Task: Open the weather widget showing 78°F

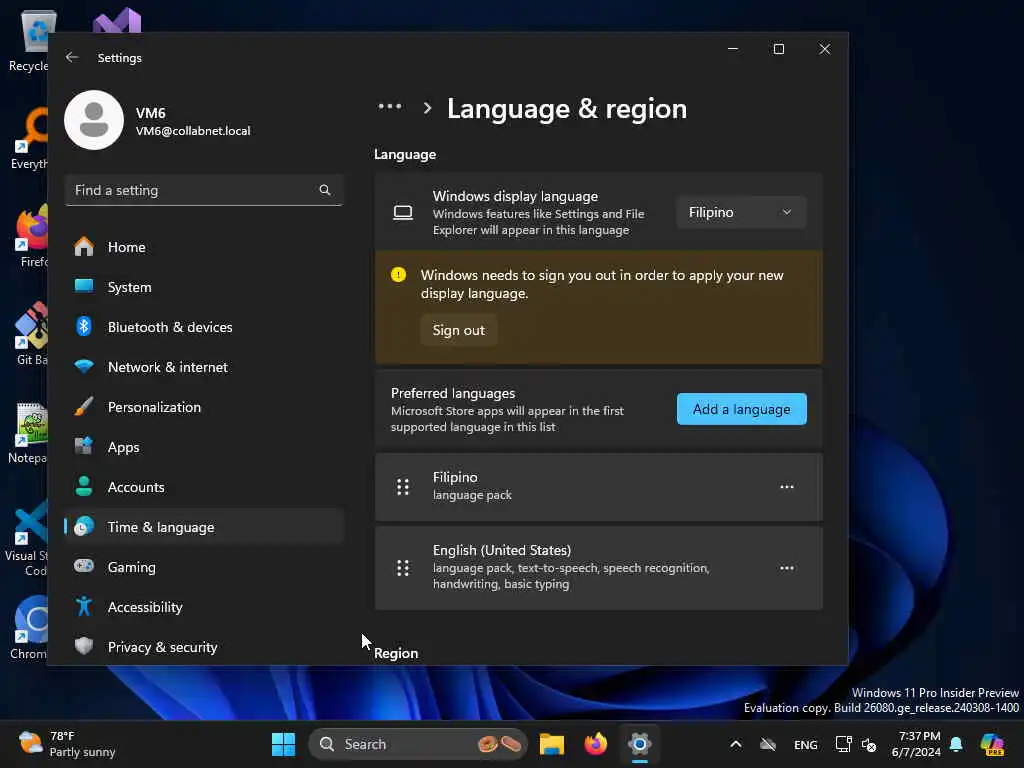Action: coord(67,744)
